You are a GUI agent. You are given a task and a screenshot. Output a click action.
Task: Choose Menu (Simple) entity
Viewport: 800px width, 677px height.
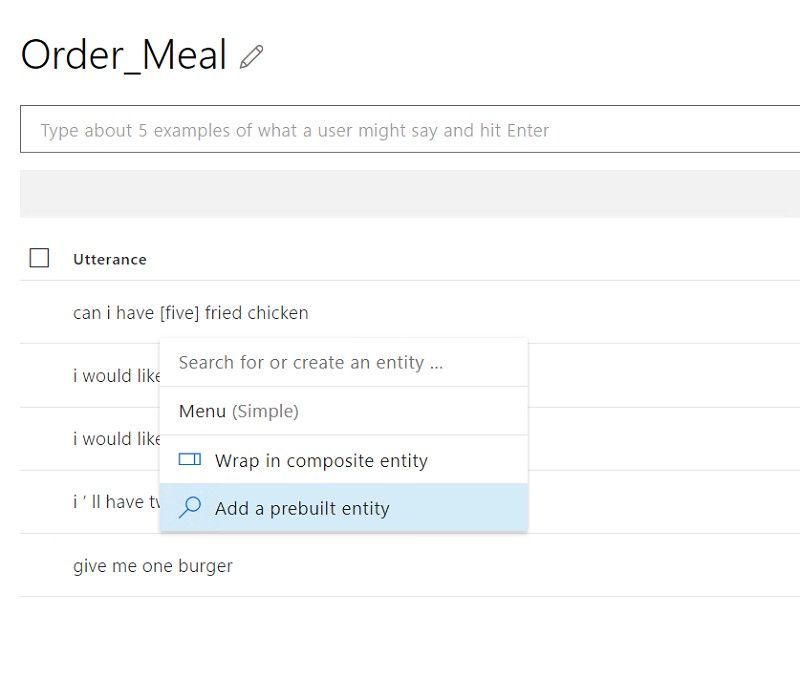[x=343, y=411]
